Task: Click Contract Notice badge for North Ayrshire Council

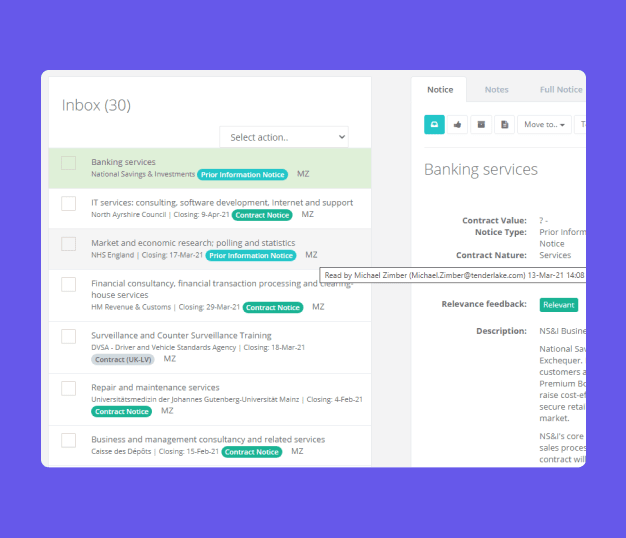Action: coord(262,215)
